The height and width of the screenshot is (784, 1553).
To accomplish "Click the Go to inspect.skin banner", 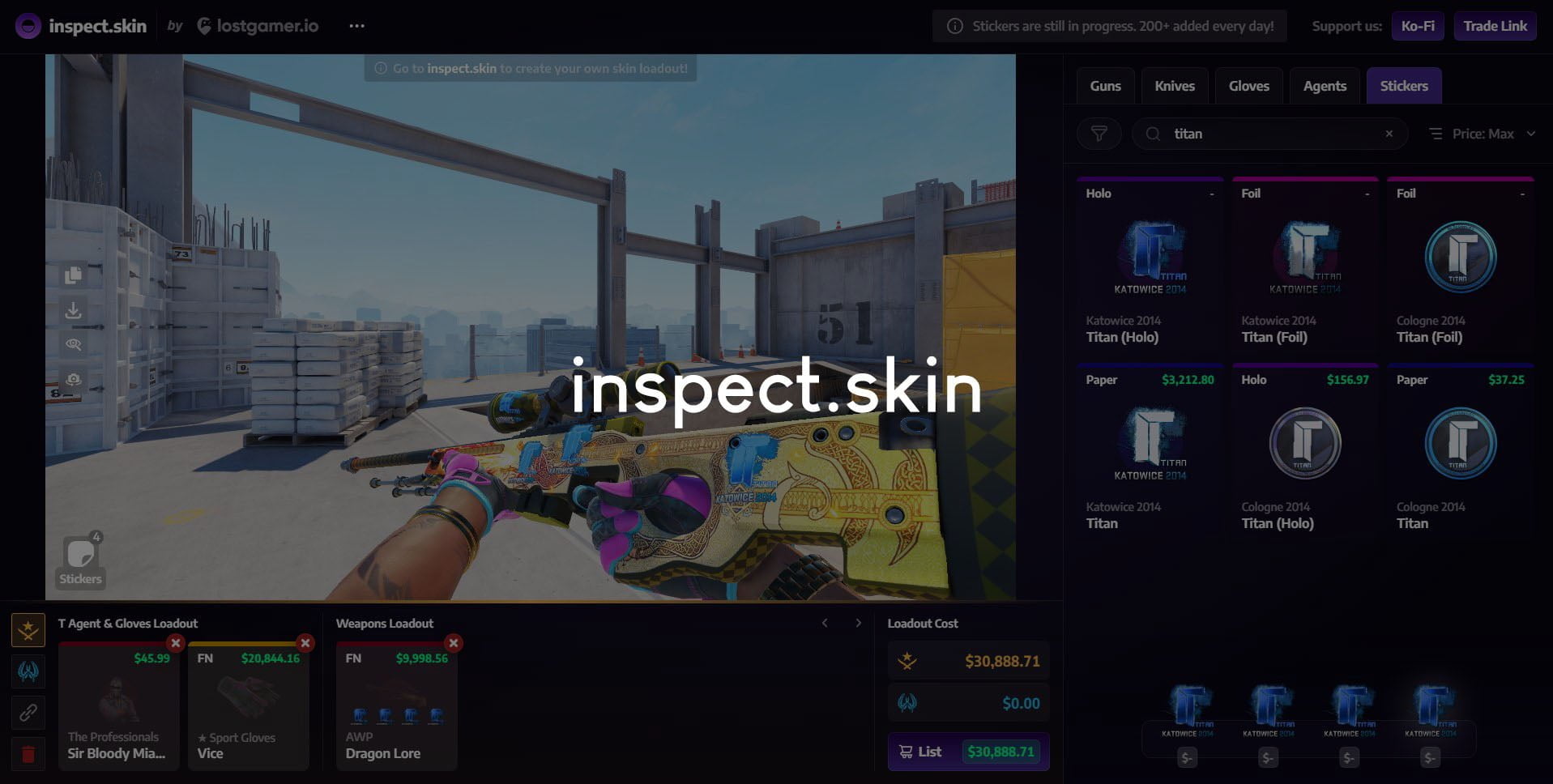I will coord(531,69).
